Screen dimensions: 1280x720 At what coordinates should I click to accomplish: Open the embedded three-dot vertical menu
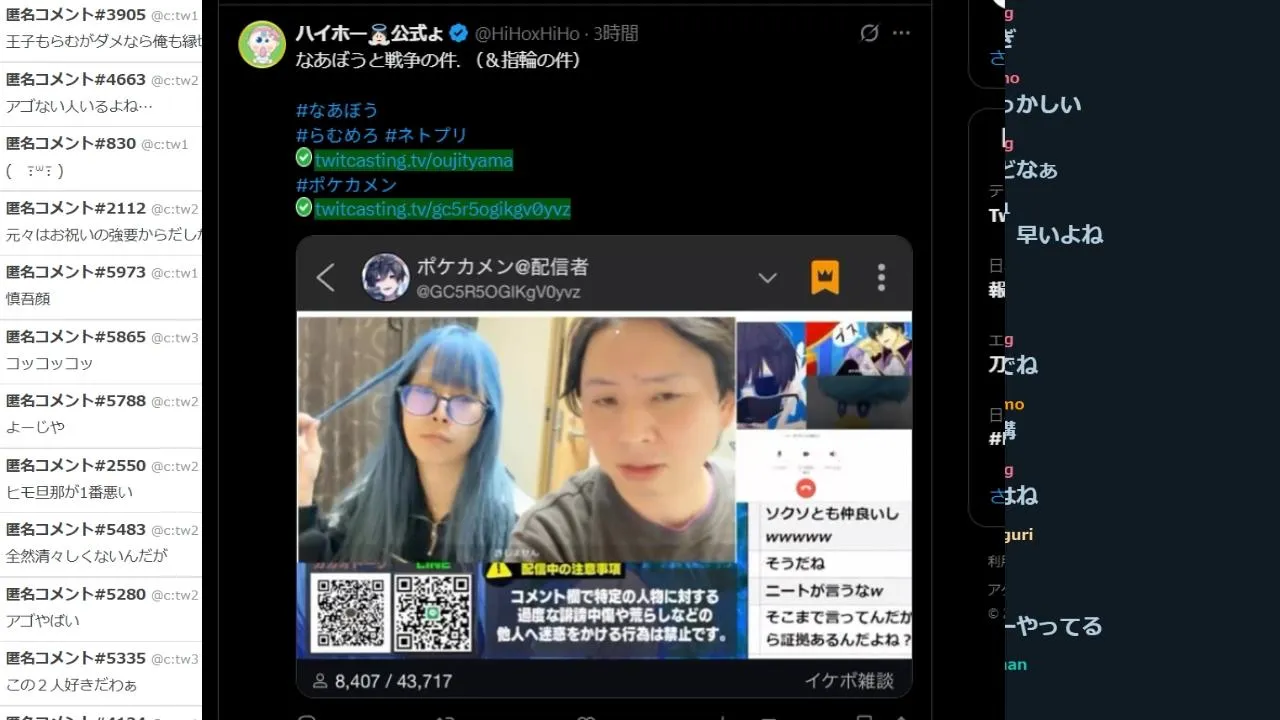click(881, 277)
